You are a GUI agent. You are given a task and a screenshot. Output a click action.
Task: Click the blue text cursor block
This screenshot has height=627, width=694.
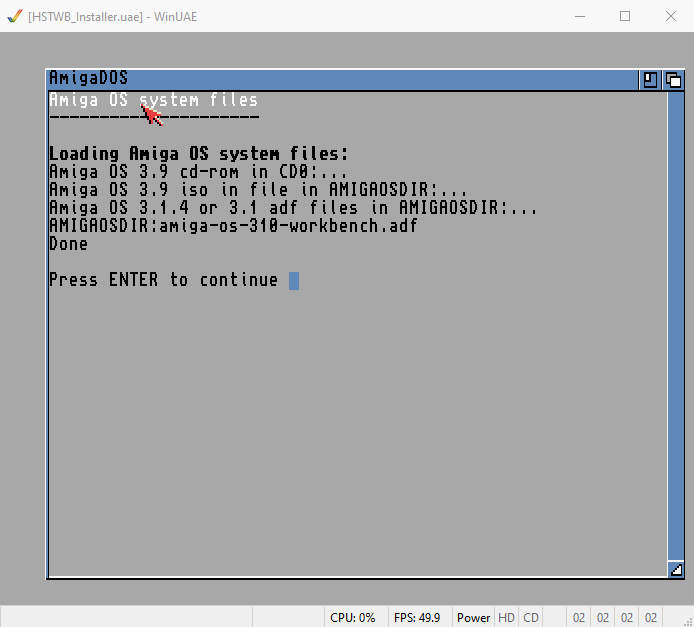[x=294, y=281]
